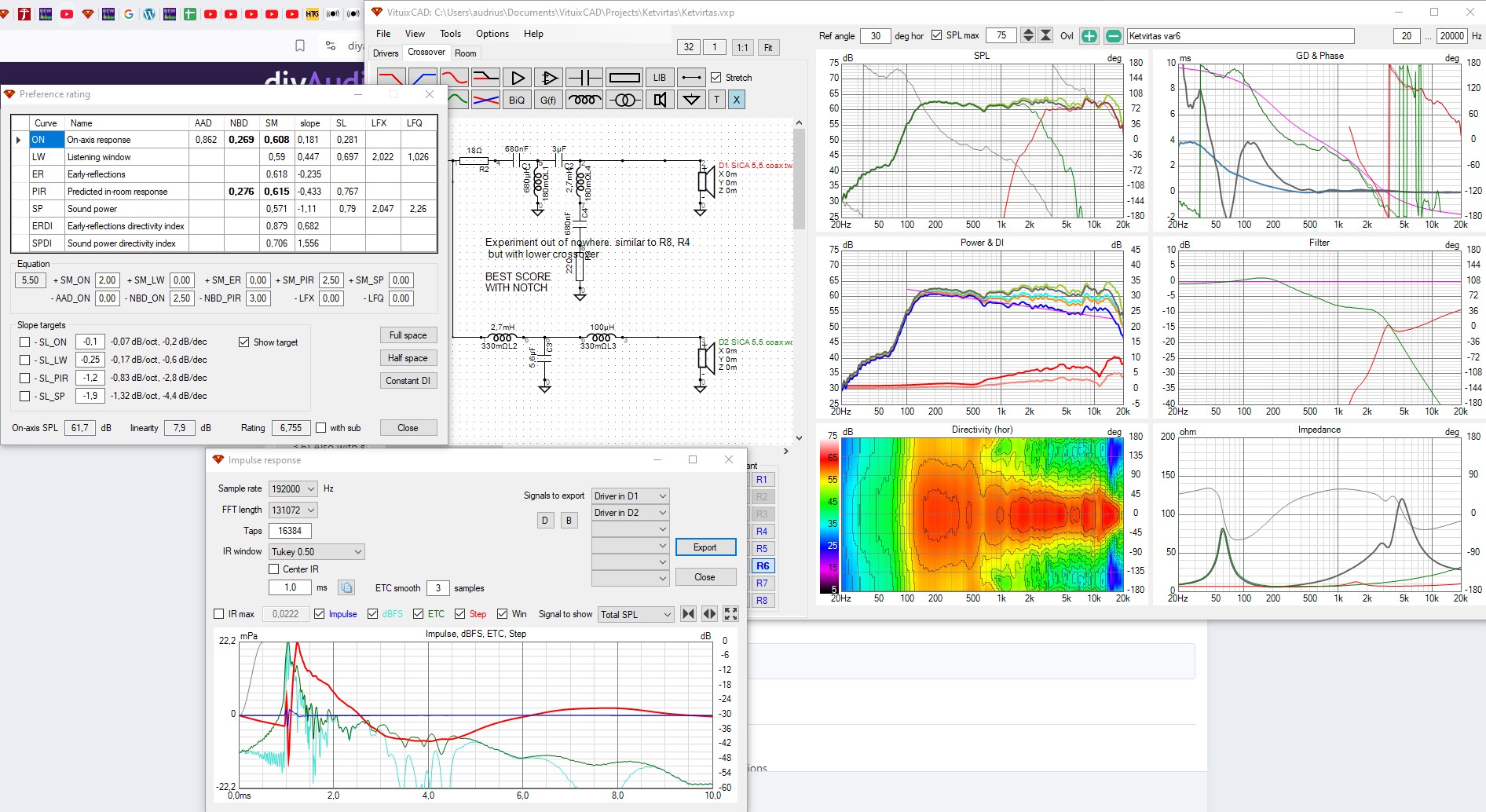The height and width of the screenshot is (812, 1486).
Task: Insert an inductor coil component
Action: [584, 100]
